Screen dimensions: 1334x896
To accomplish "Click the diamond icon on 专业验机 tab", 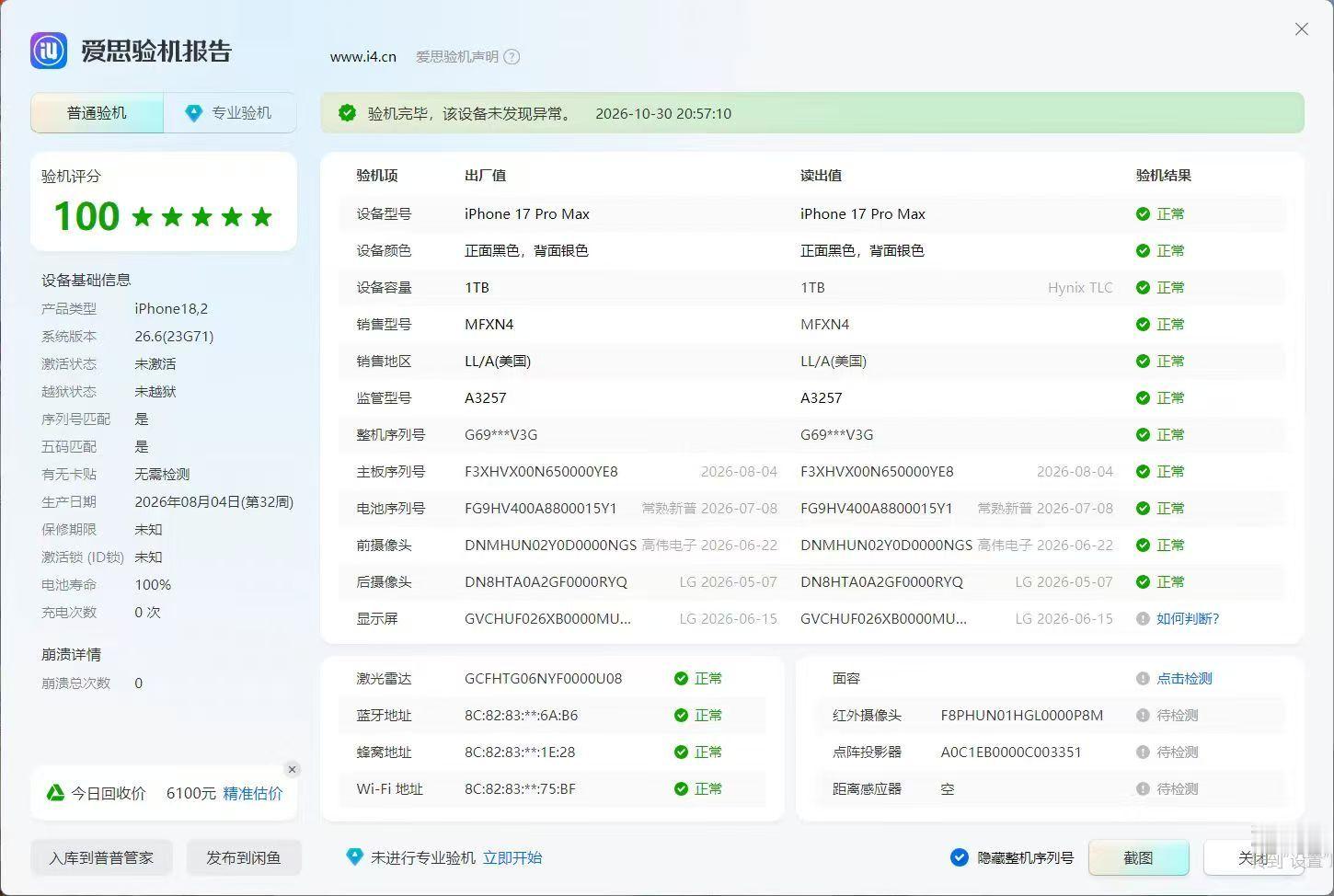I will tap(193, 113).
